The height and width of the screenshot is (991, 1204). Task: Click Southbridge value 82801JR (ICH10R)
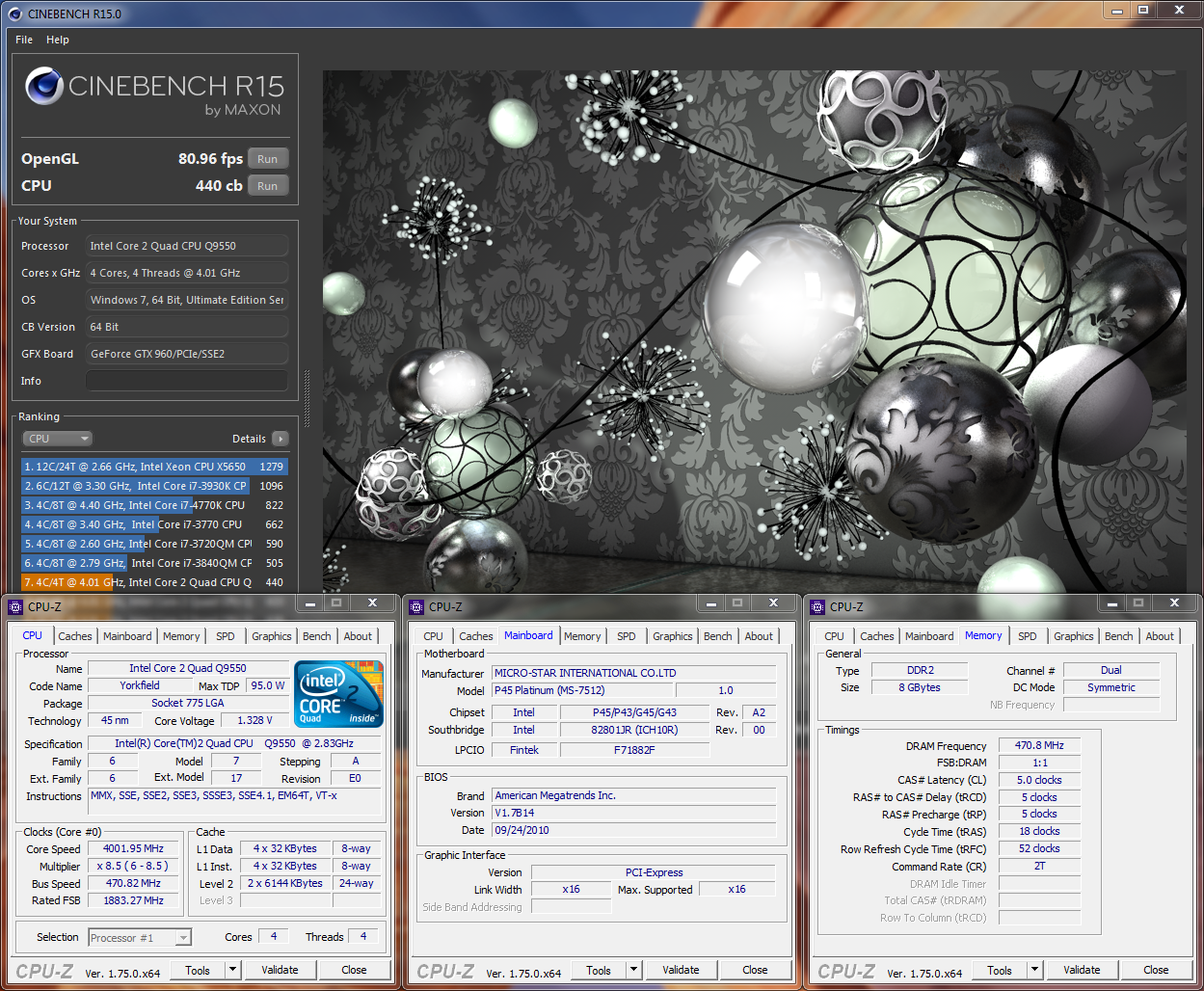634,730
